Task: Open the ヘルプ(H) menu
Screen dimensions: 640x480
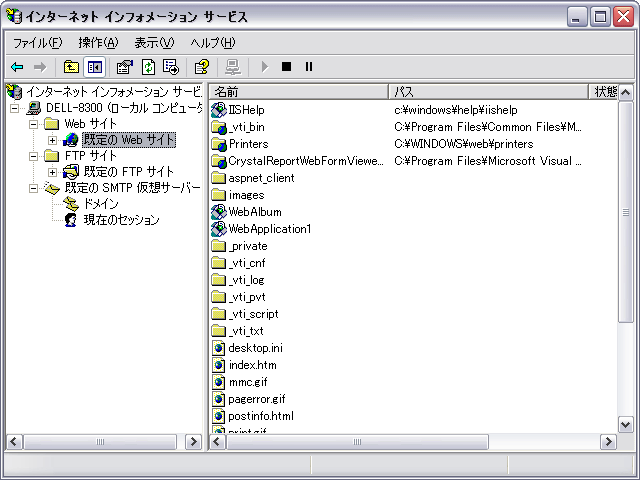Action: coord(213,42)
